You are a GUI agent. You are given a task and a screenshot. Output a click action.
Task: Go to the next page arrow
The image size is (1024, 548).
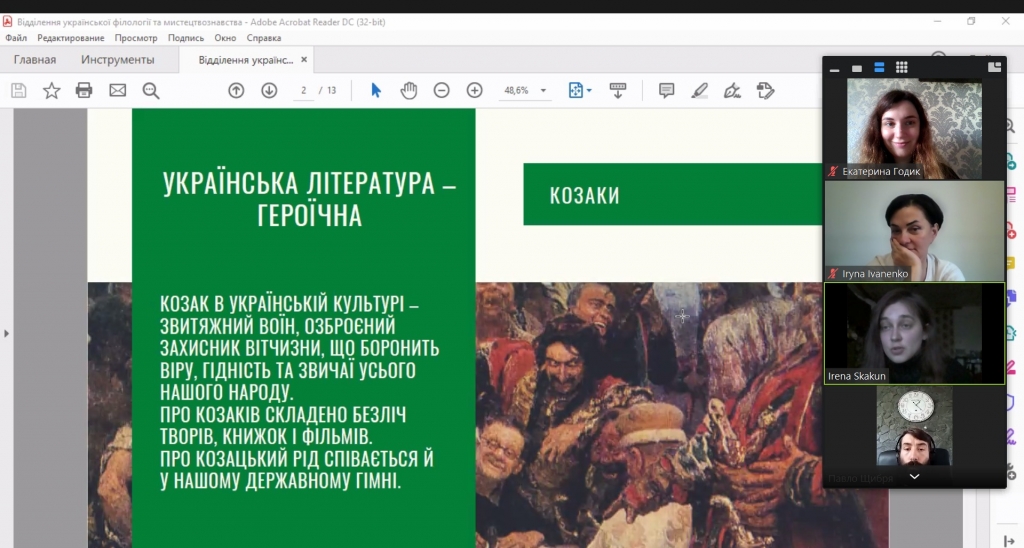[x=269, y=91]
